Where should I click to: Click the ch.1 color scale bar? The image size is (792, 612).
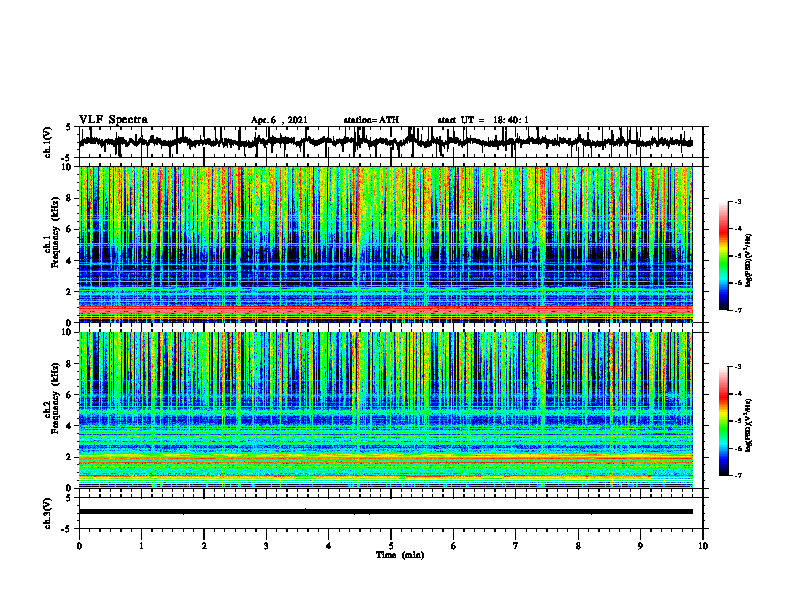[x=724, y=256]
